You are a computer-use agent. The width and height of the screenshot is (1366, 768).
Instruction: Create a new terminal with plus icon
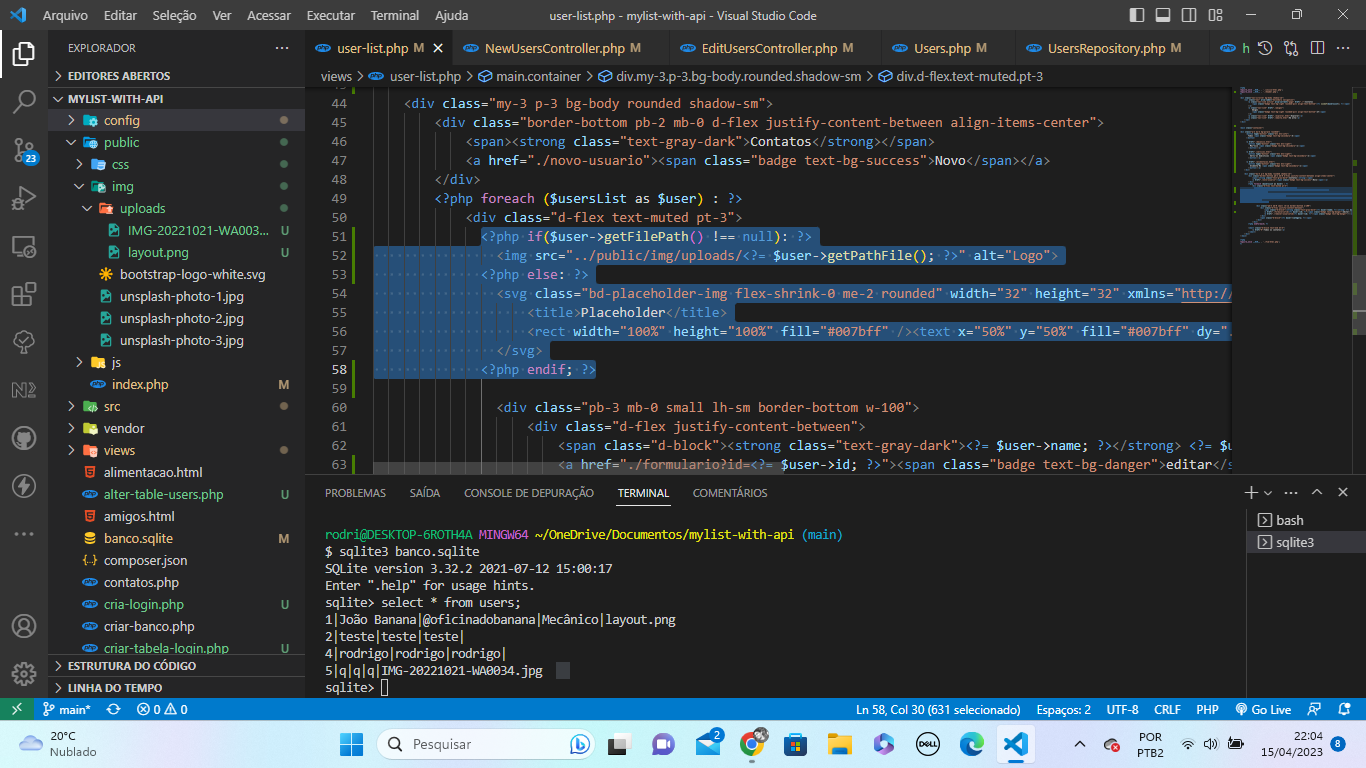(x=1250, y=493)
